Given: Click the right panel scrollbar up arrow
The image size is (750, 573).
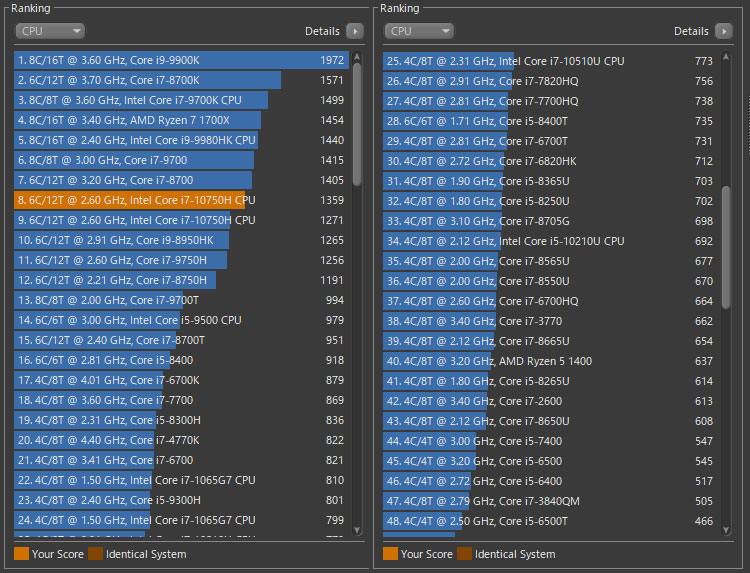Looking at the screenshot, I should pos(726,57).
